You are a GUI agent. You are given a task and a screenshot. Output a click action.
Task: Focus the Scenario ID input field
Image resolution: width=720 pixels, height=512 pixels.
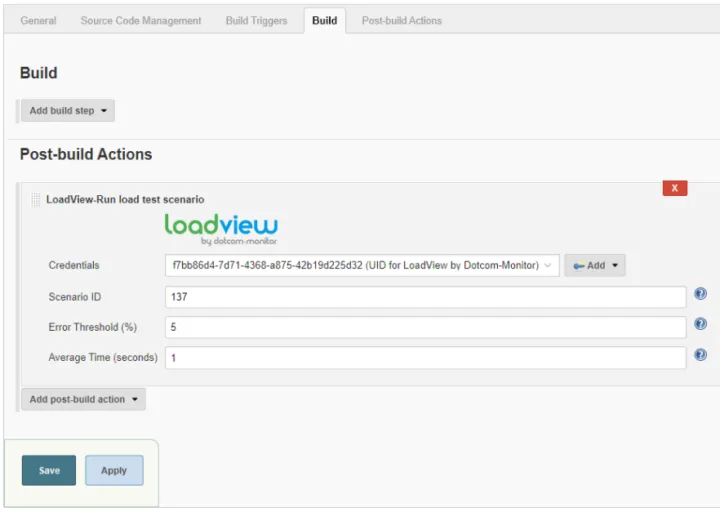[426, 297]
